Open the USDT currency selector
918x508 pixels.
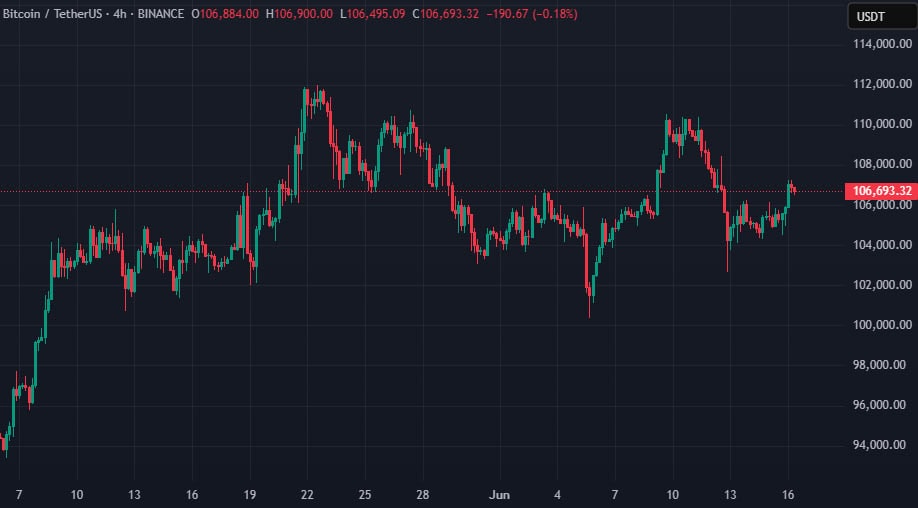[x=882, y=16]
